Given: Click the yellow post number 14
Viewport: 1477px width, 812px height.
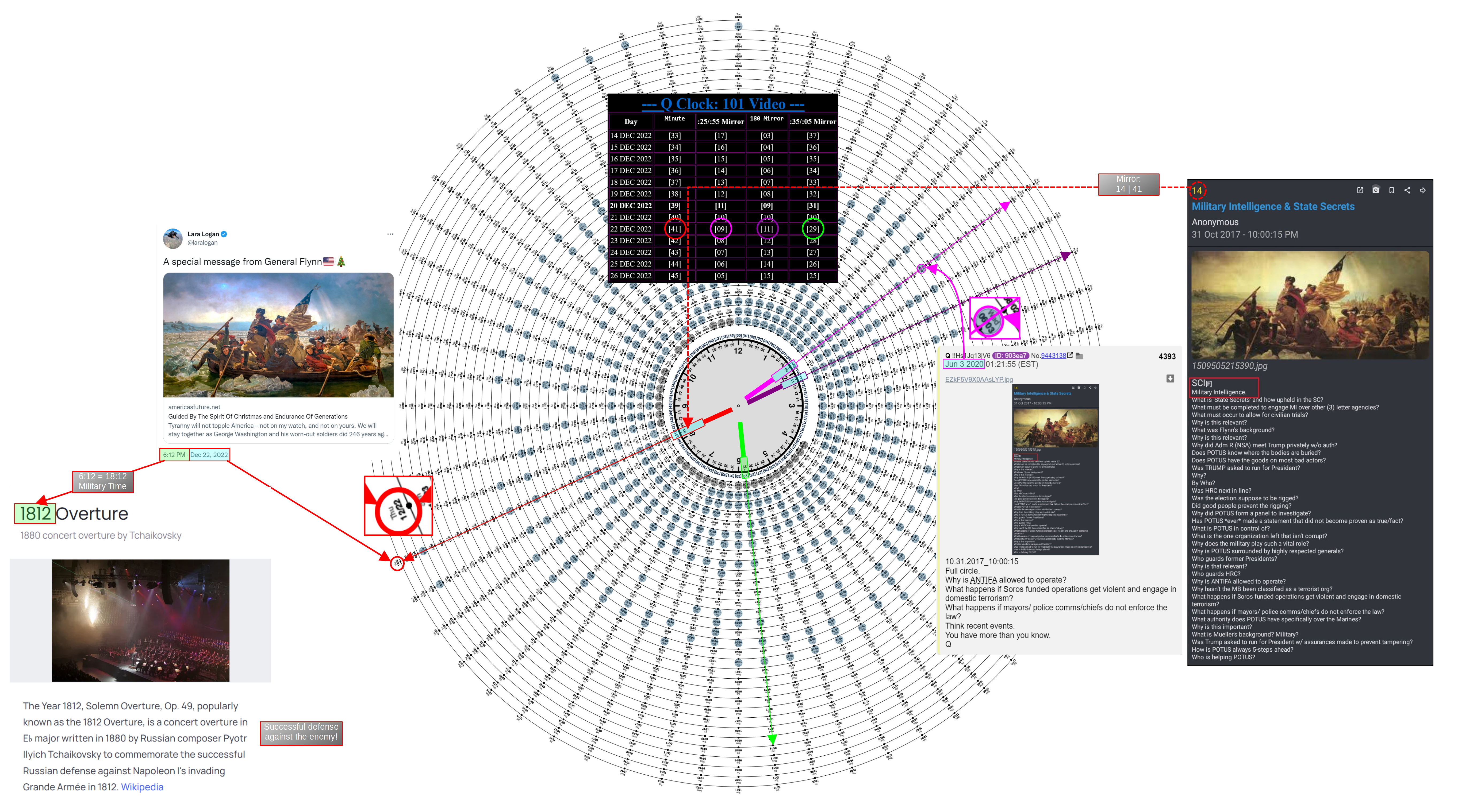Looking at the screenshot, I should [x=1197, y=190].
